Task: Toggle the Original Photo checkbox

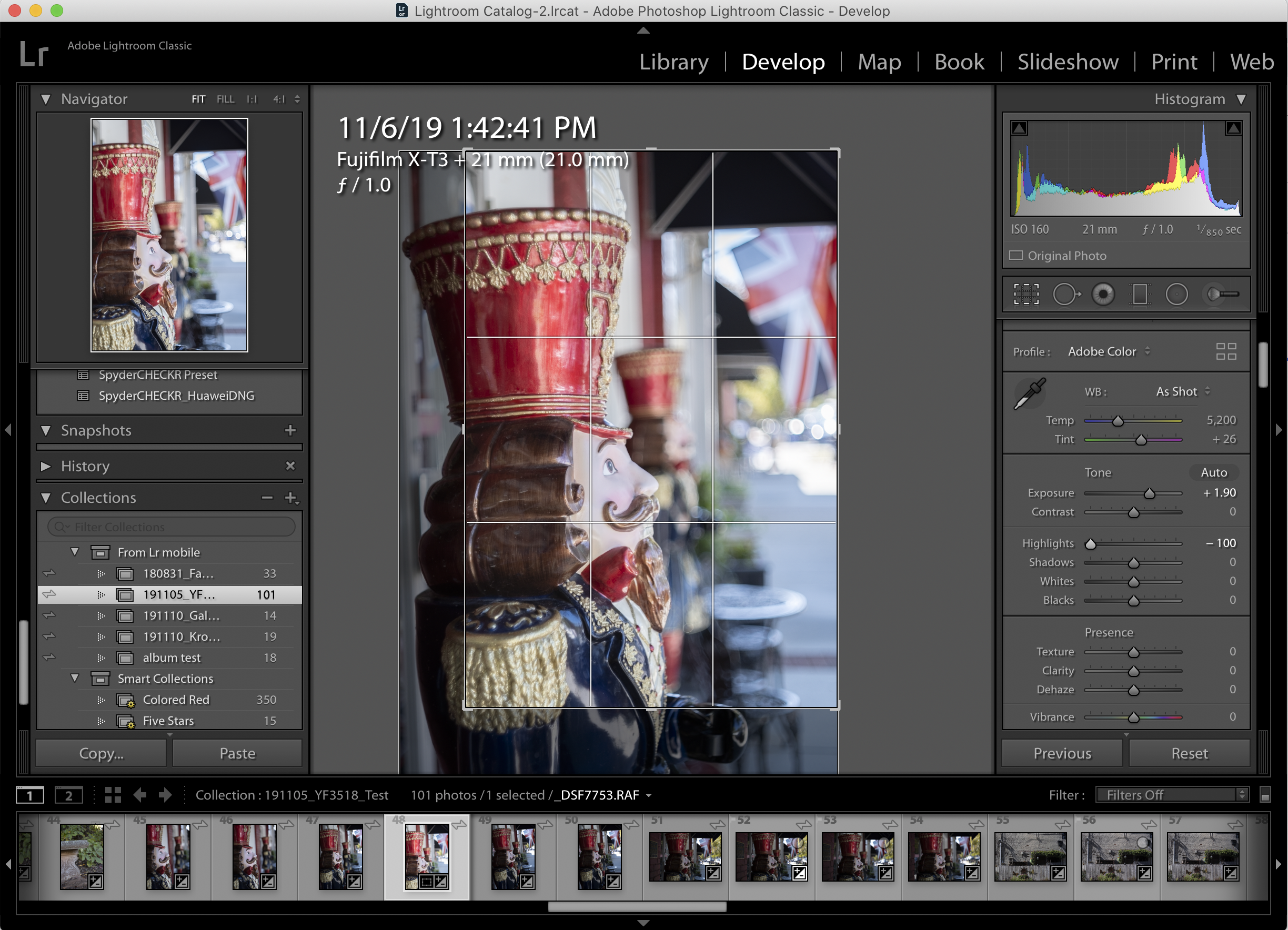Action: point(1019,254)
